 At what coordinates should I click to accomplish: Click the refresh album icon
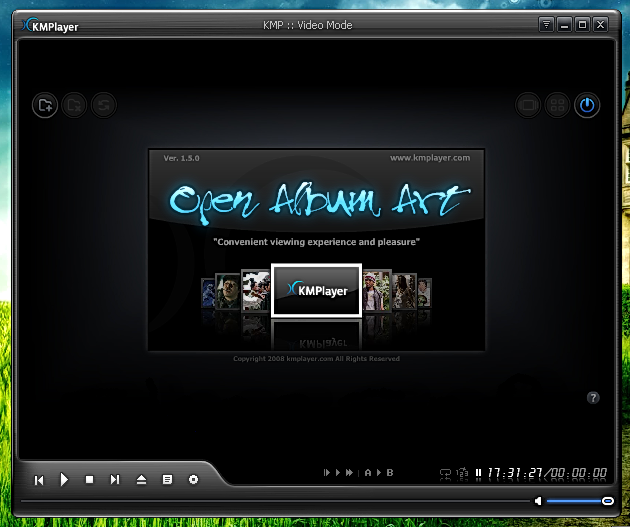(104, 105)
